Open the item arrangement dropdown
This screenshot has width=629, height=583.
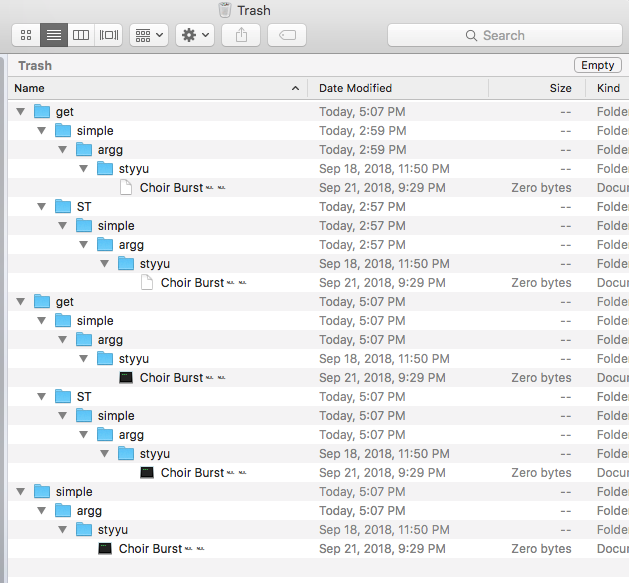[x=149, y=35]
